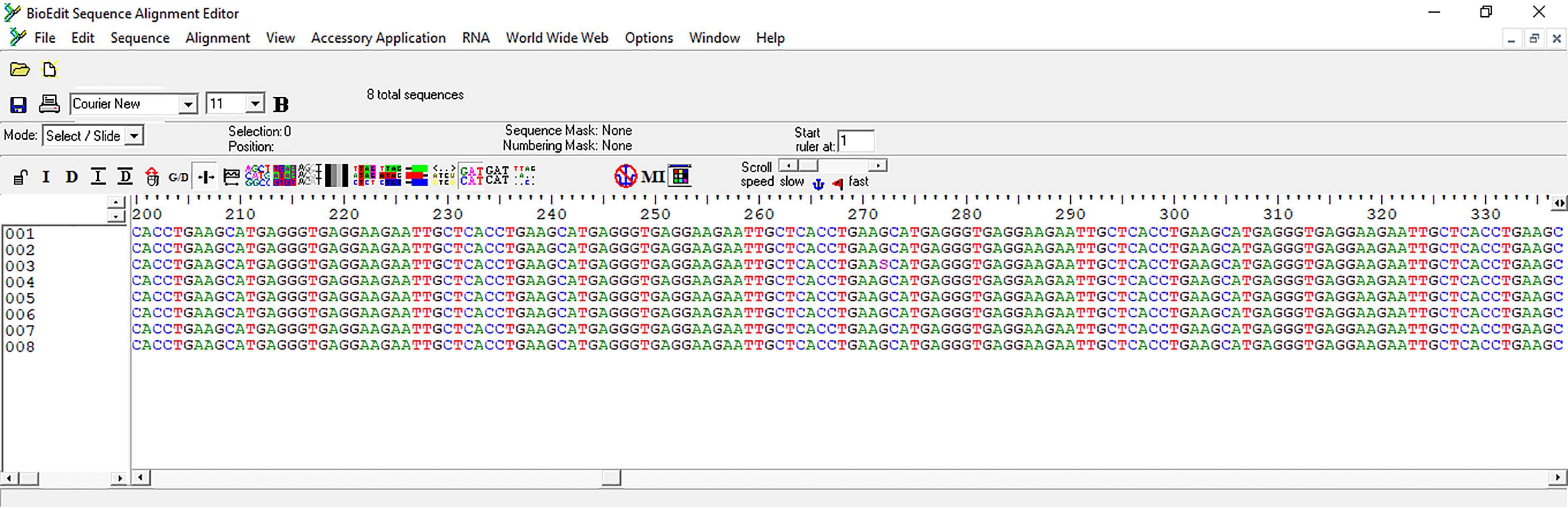1568x508 pixels.
Task: Toggle colored GAT CAT text view
Action: pyautogui.click(x=471, y=176)
